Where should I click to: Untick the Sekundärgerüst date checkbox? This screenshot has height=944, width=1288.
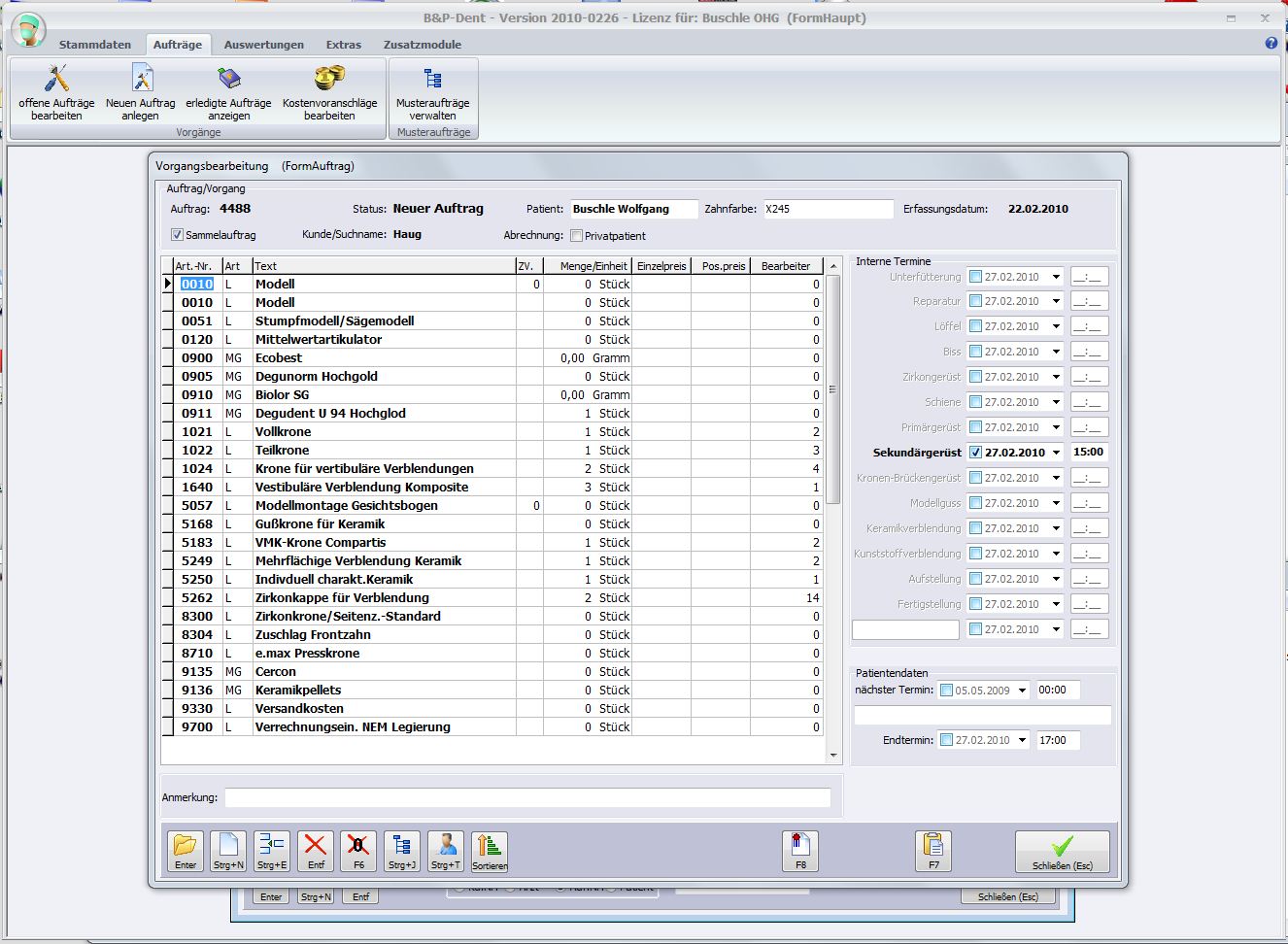976,453
